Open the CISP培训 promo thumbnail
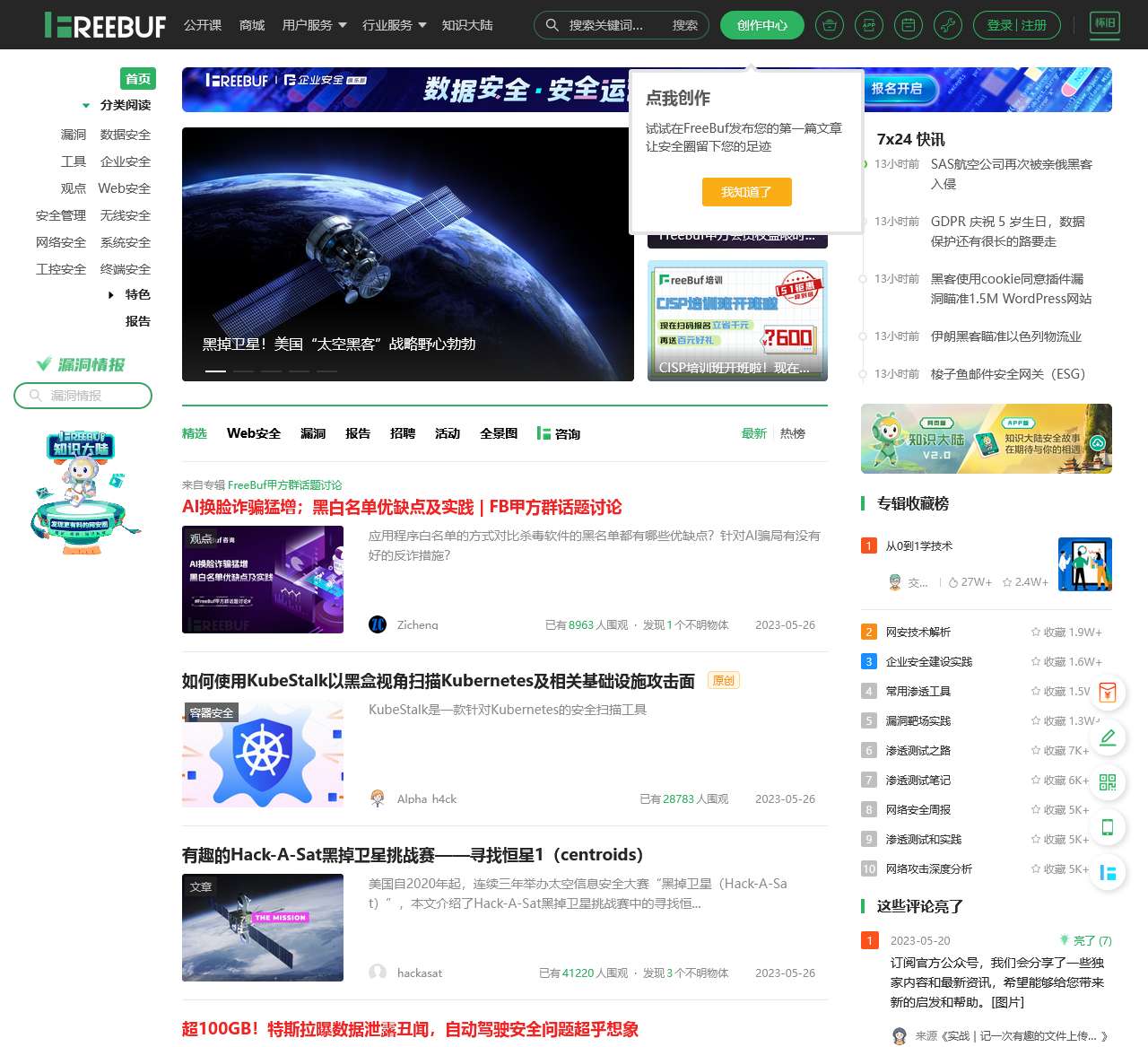Viewport: 1148px width, 1047px height. [737, 320]
